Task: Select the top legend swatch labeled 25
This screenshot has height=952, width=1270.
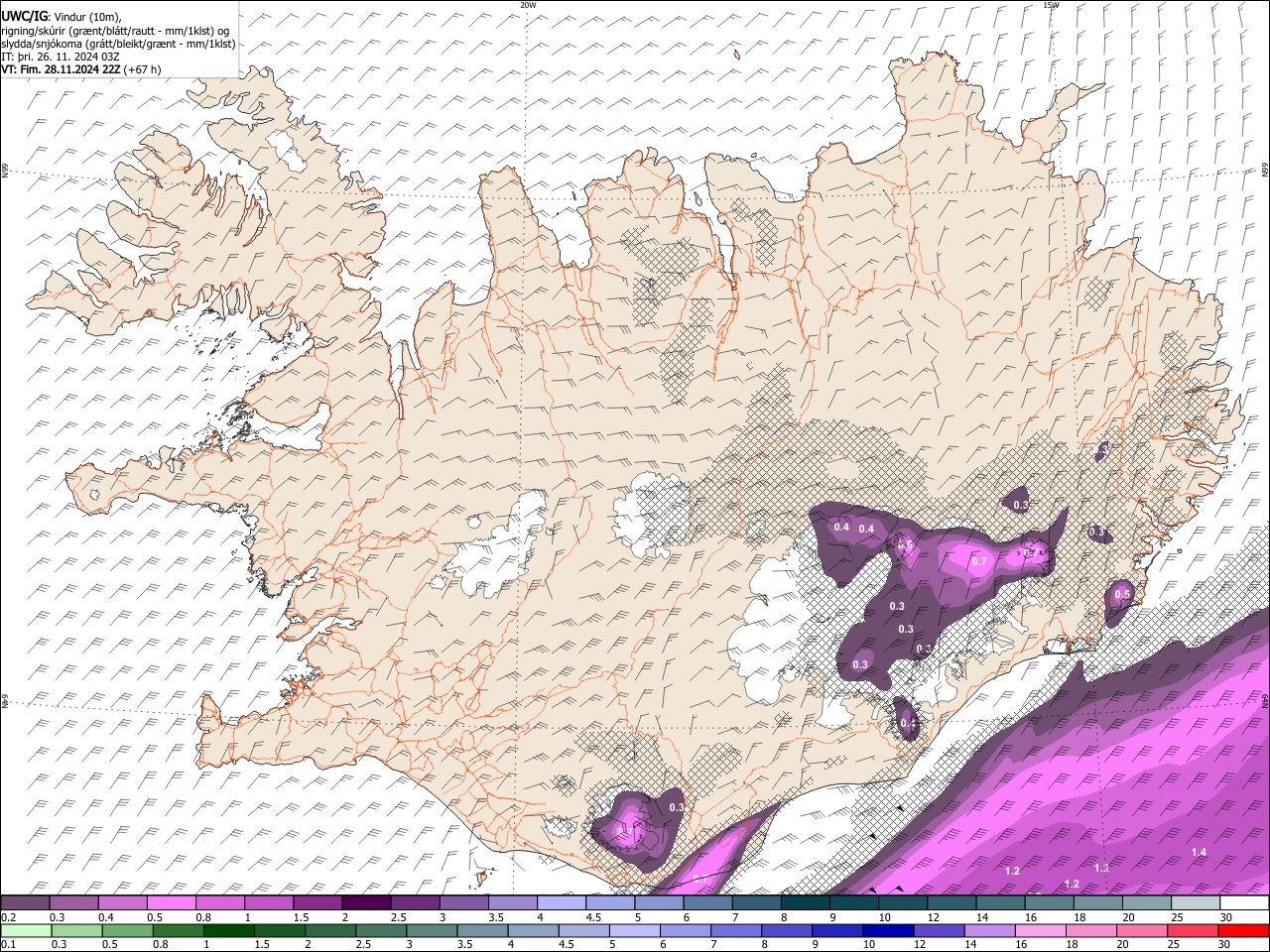Action: click(x=1195, y=902)
